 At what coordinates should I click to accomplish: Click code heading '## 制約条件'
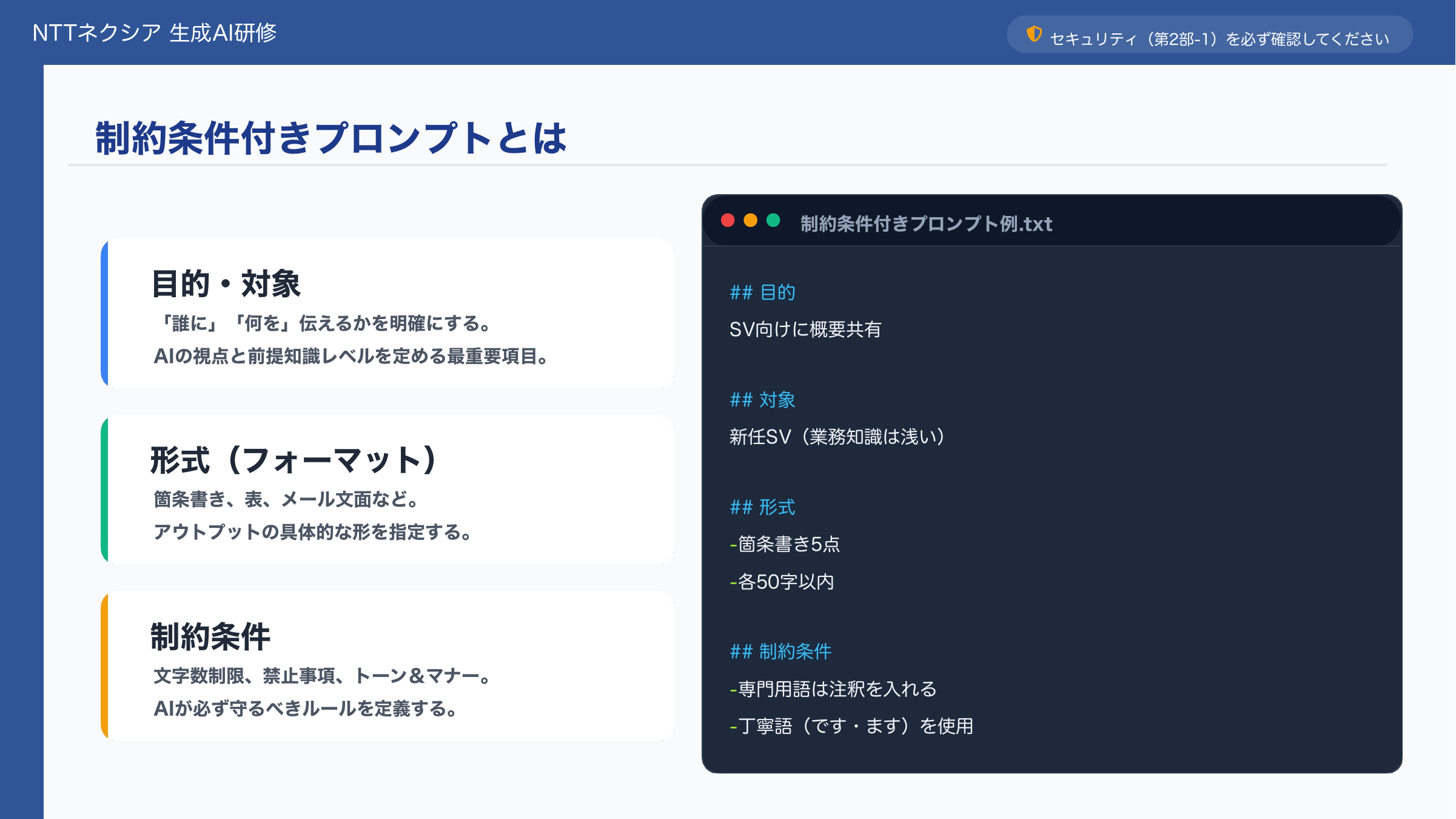780,652
